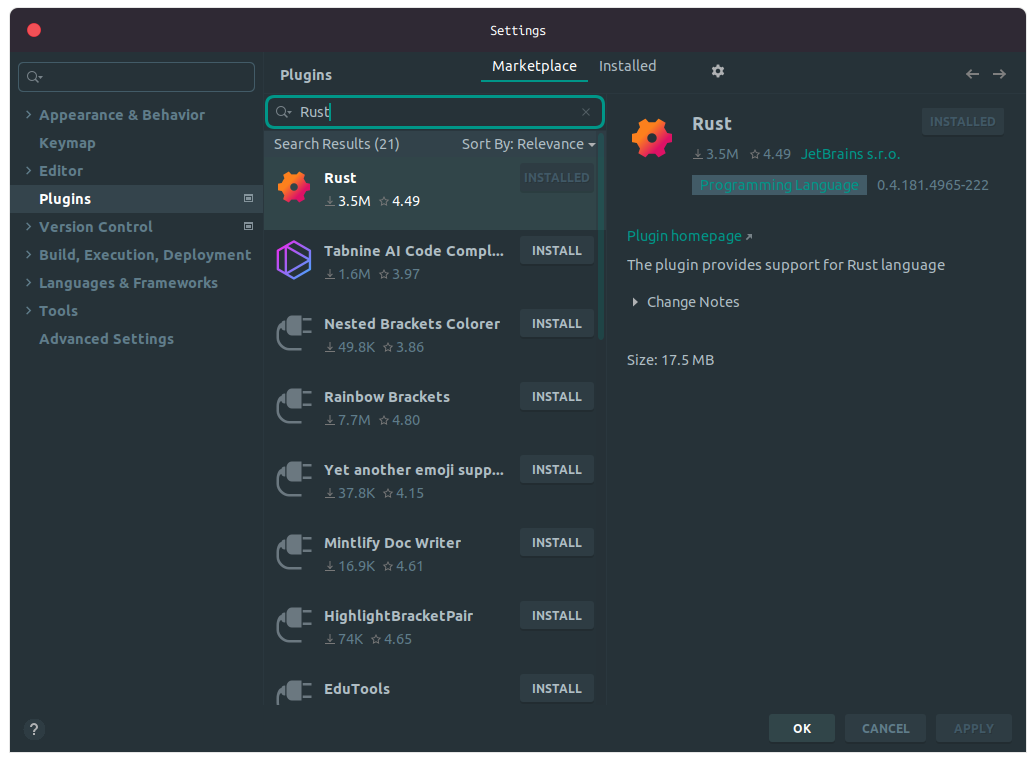
Task: Click the APPLY button
Action: click(x=973, y=728)
